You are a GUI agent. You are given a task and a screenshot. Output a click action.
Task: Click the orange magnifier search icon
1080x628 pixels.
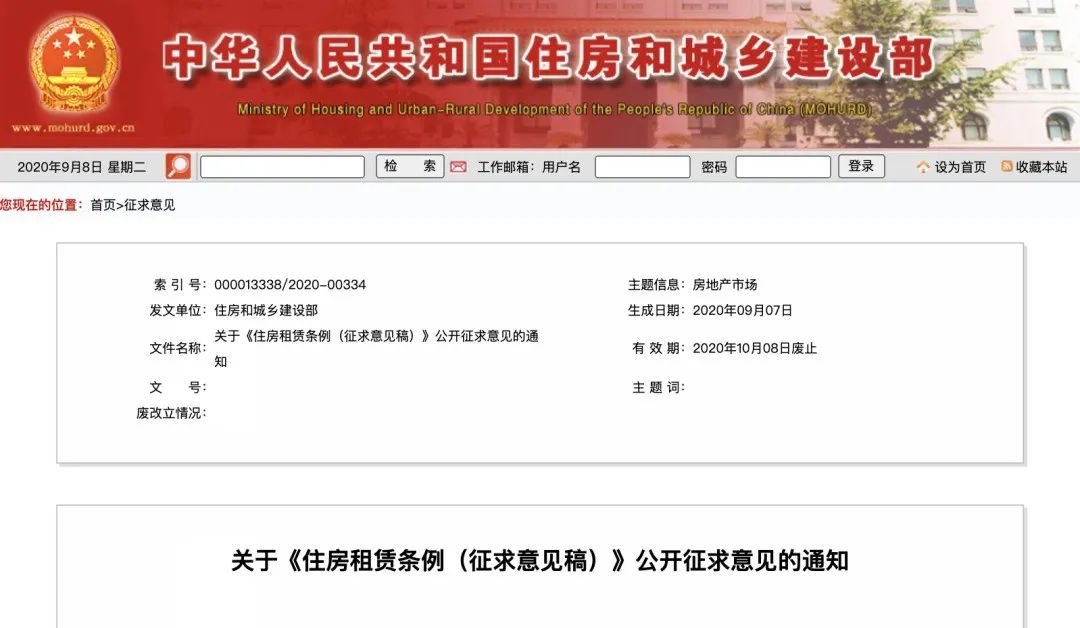click(x=178, y=167)
